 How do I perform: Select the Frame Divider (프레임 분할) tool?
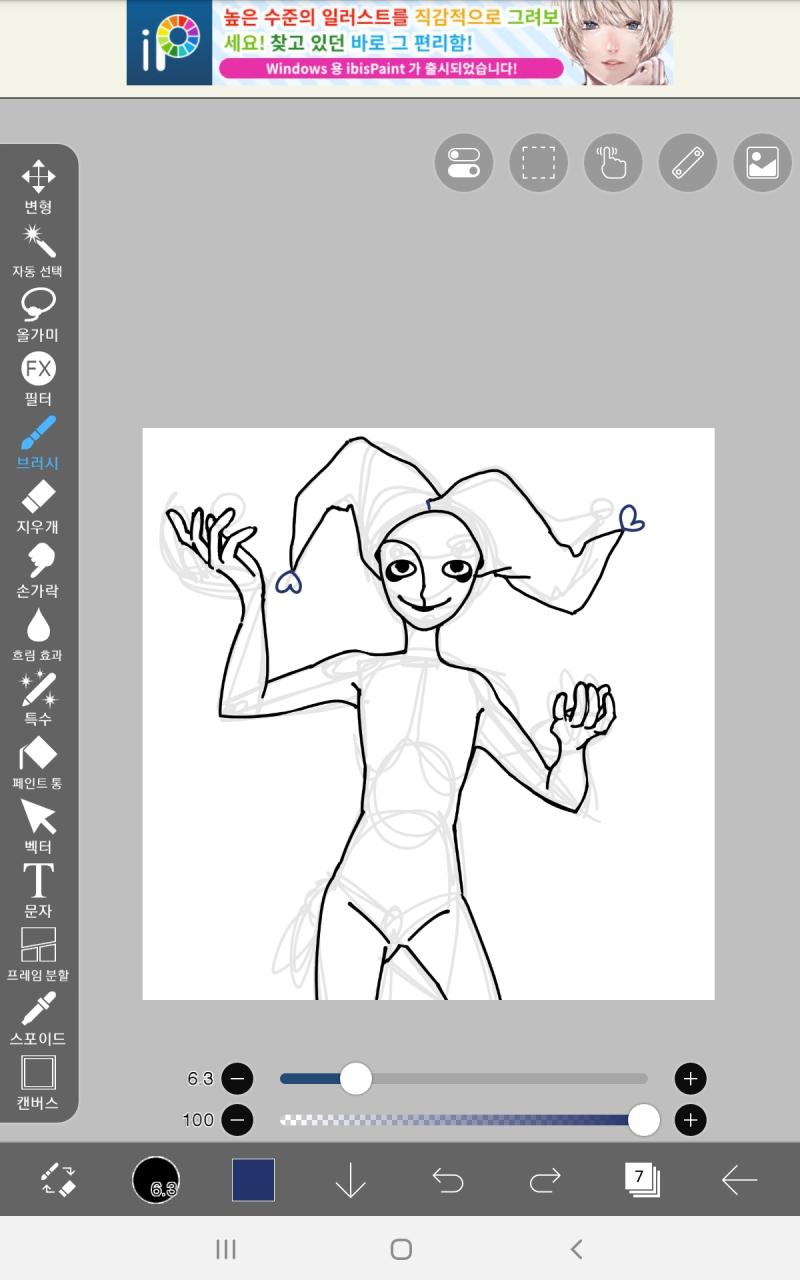(38, 956)
